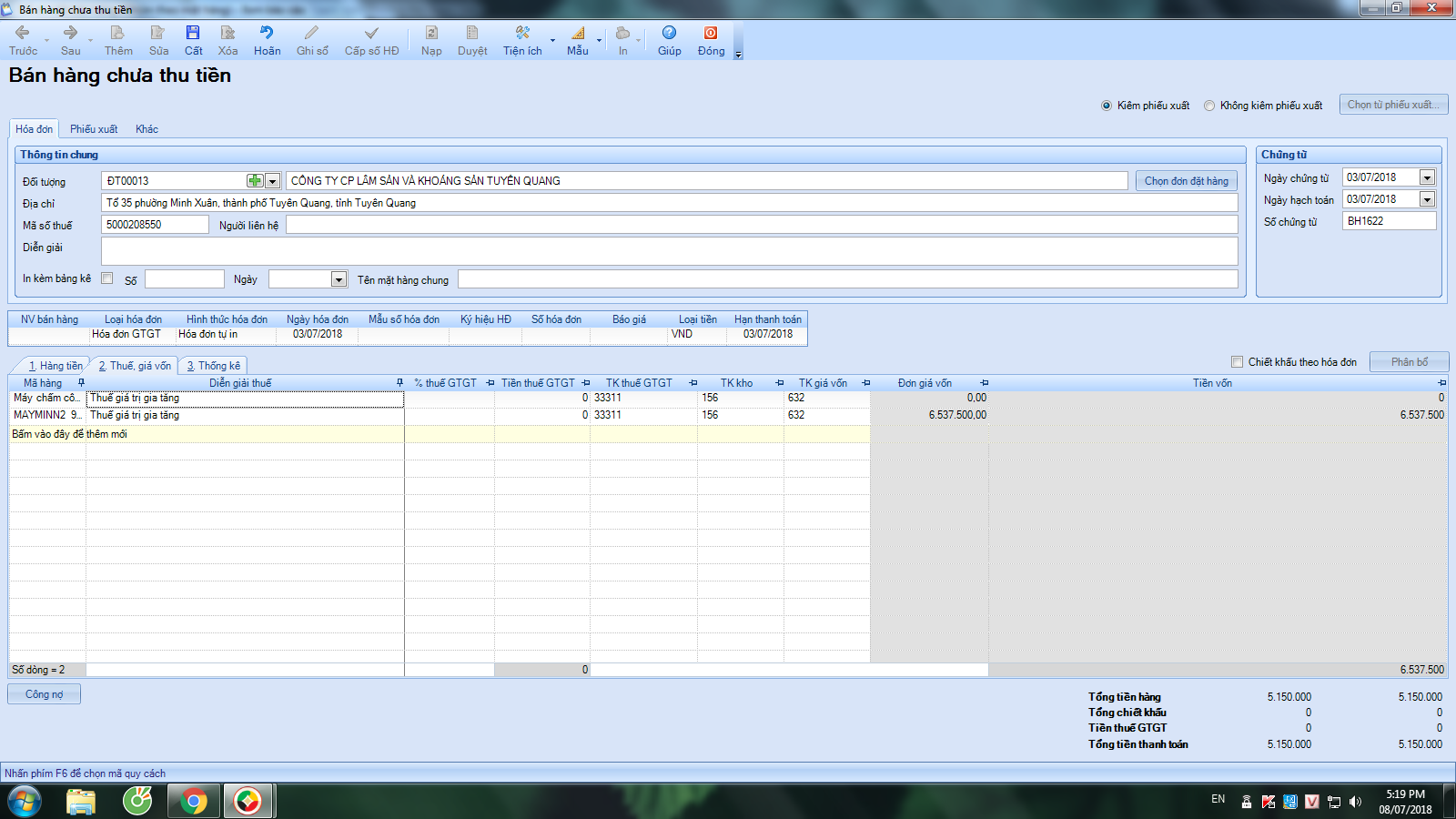Pin the TK kho column

(780, 383)
